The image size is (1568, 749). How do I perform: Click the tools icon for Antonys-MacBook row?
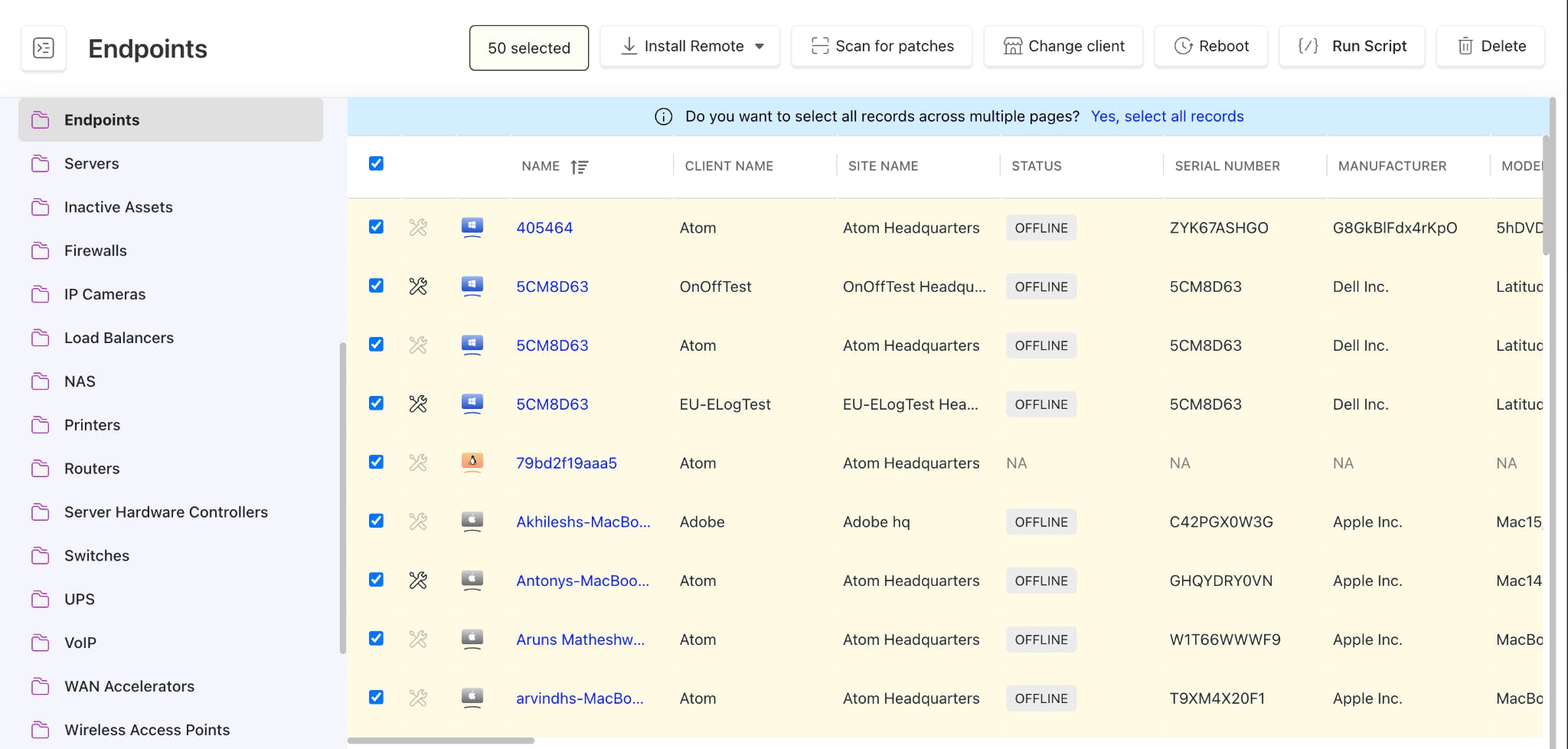pyautogui.click(x=418, y=581)
